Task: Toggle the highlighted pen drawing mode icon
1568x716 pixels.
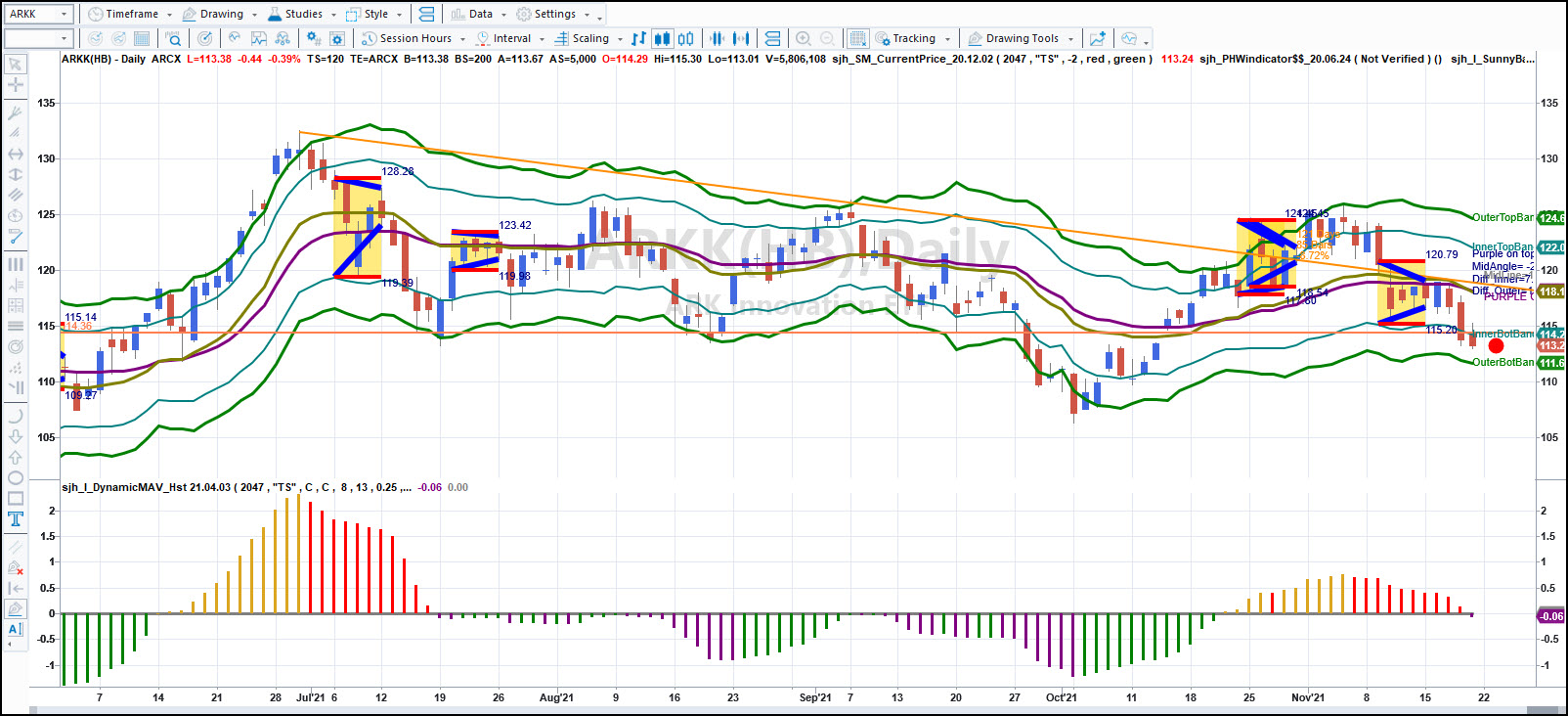Action: 16,608
